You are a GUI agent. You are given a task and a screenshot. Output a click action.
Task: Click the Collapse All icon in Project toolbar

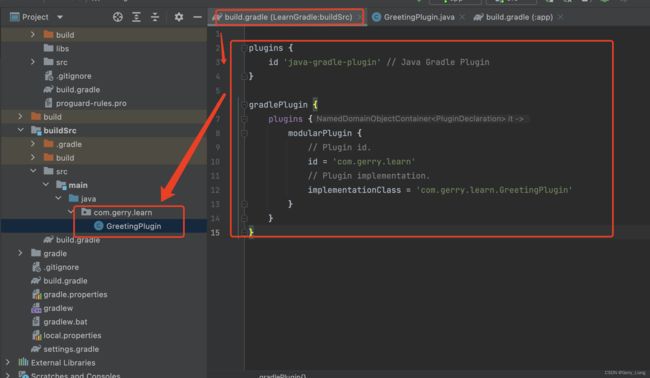coord(155,17)
